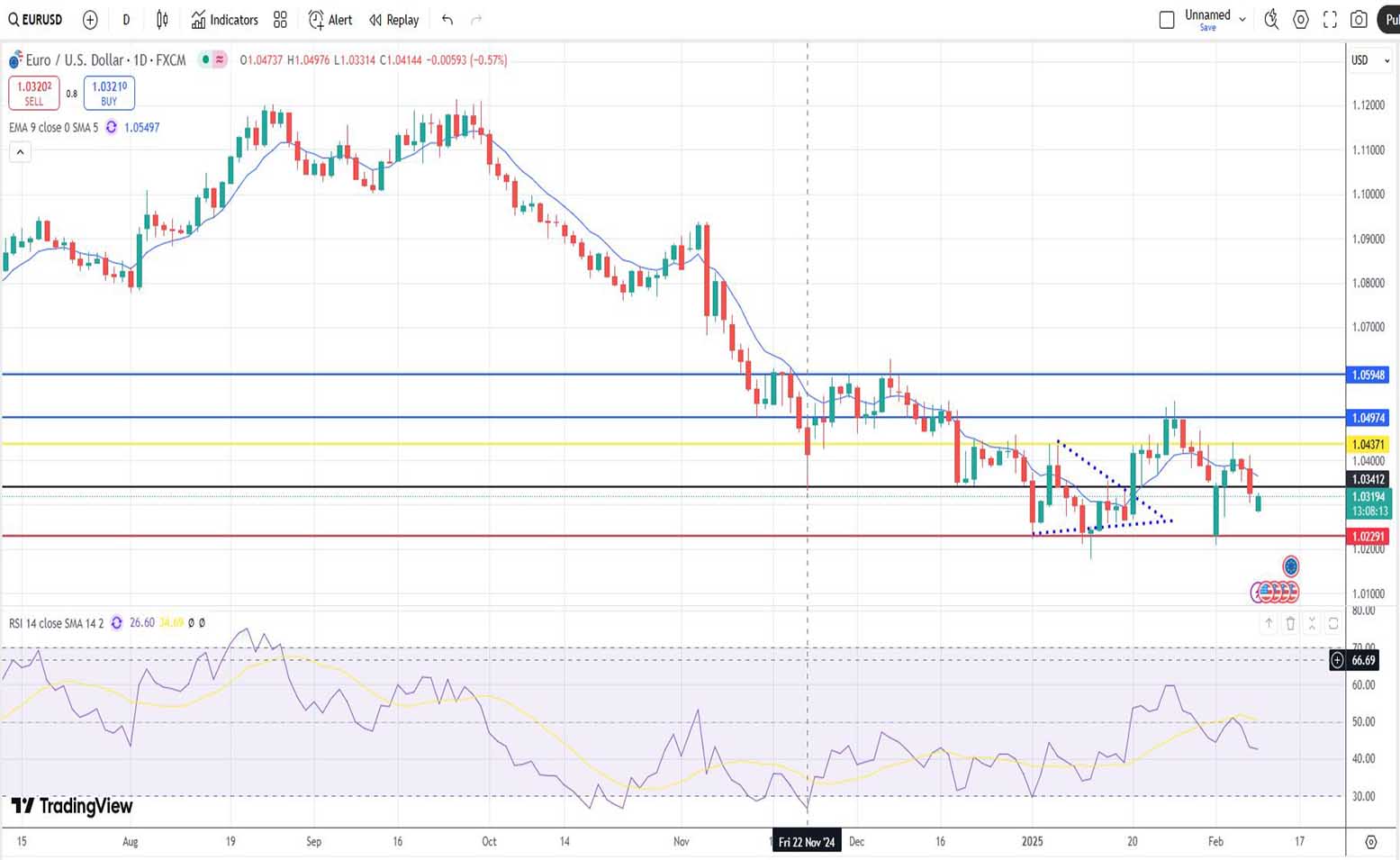Image resolution: width=1400 pixels, height=860 pixels.
Task: Open the layout templates grid icon
Action: click(280, 20)
